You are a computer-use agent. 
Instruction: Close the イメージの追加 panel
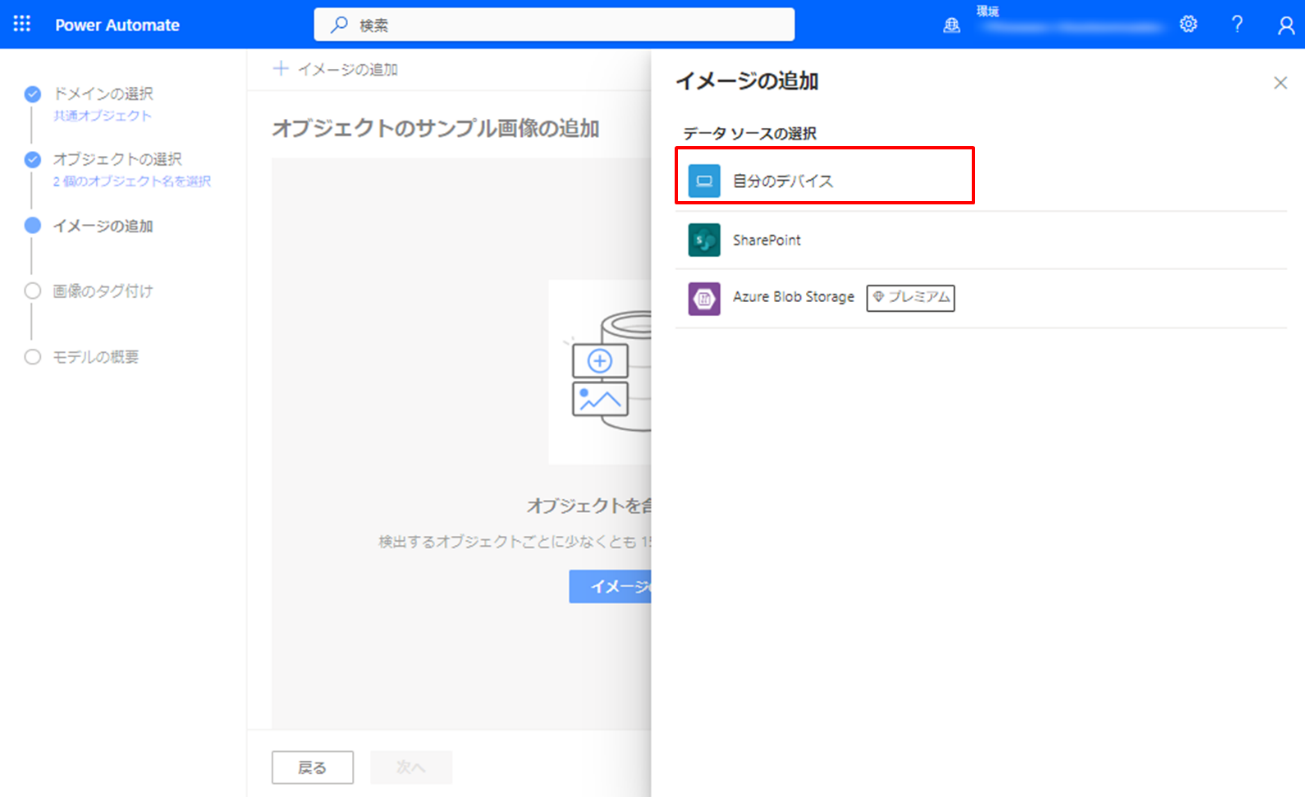[1280, 83]
